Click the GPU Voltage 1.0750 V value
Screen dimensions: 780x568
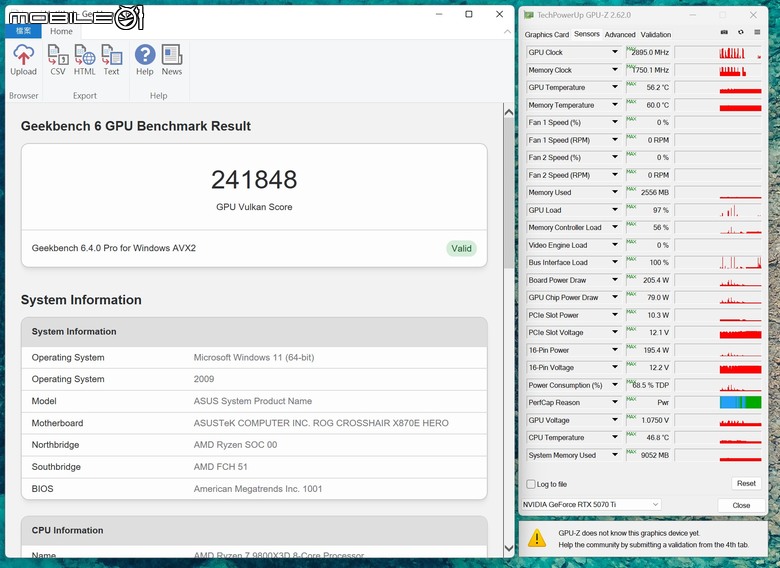point(655,420)
